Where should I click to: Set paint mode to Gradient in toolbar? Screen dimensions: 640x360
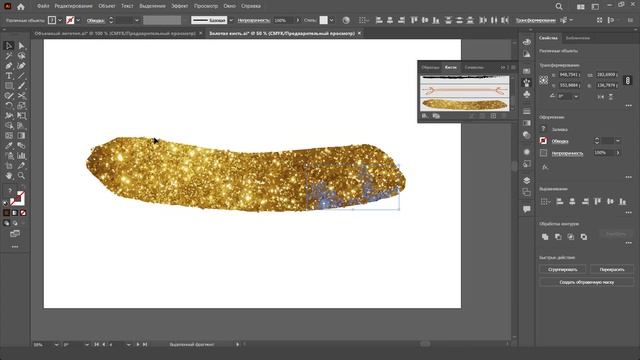pyautogui.click(x=15, y=213)
